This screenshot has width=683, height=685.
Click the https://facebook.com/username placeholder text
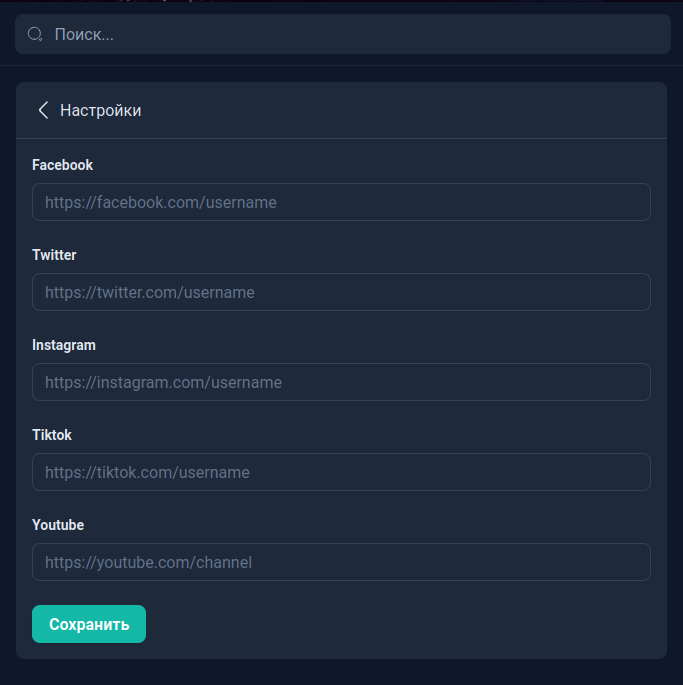[x=161, y=202]
